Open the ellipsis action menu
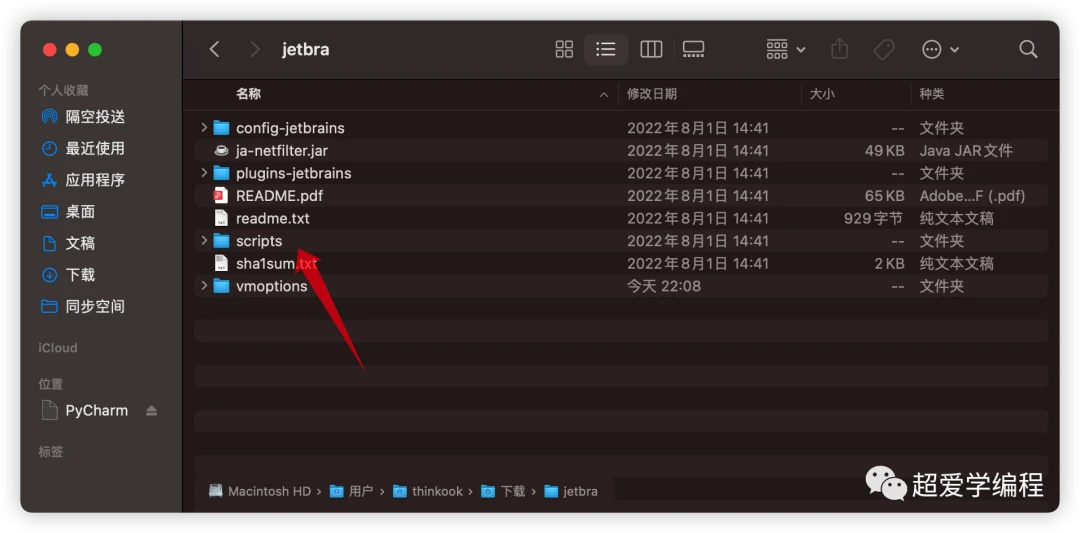Screen dimensions: 1080x533 click(x=940, y=50)
